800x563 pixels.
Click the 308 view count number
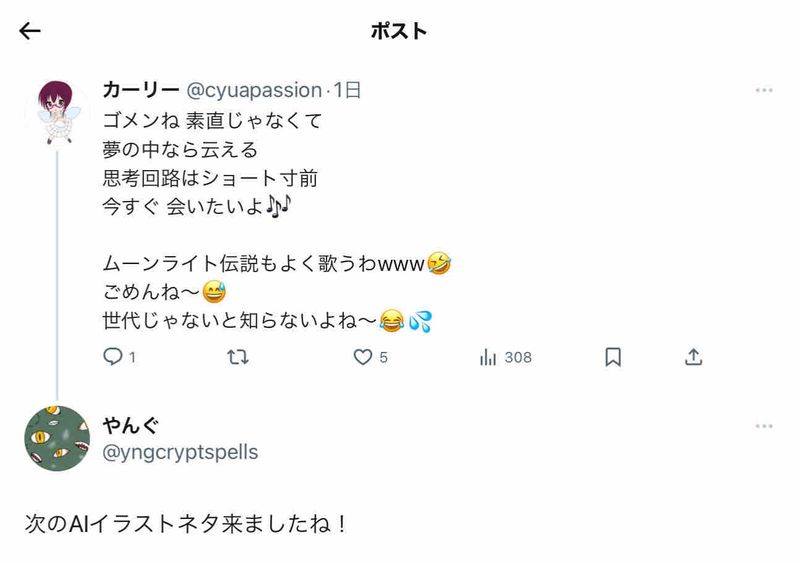click(518, 357)
